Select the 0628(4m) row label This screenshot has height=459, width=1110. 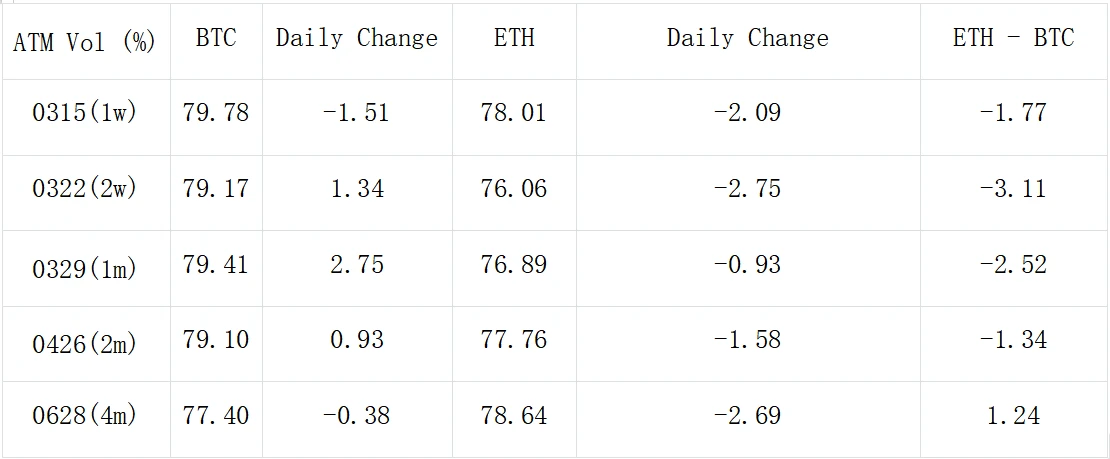[84, 415]
